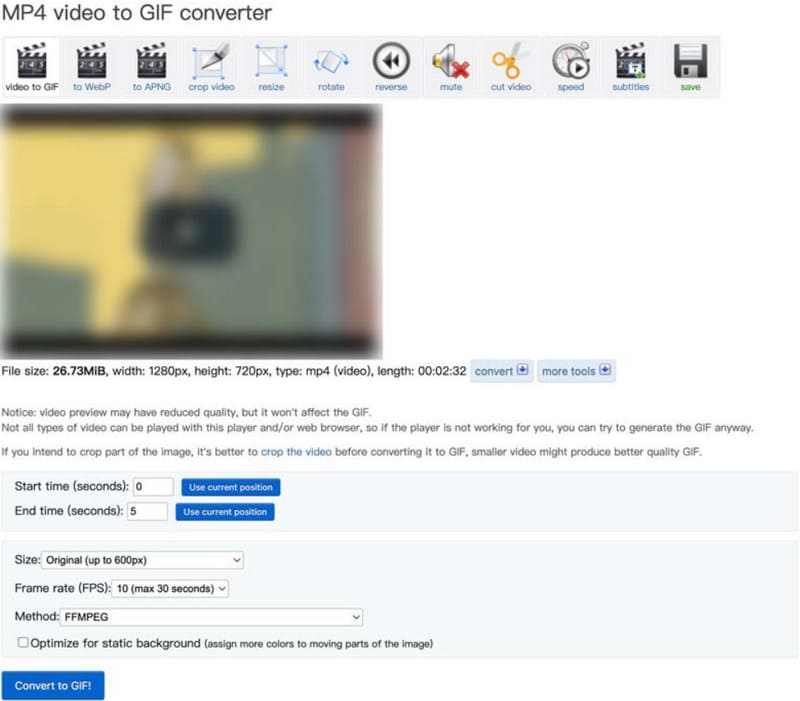Select the rotate video tool
The image size is (800, 701).
(x=331, y=66)
